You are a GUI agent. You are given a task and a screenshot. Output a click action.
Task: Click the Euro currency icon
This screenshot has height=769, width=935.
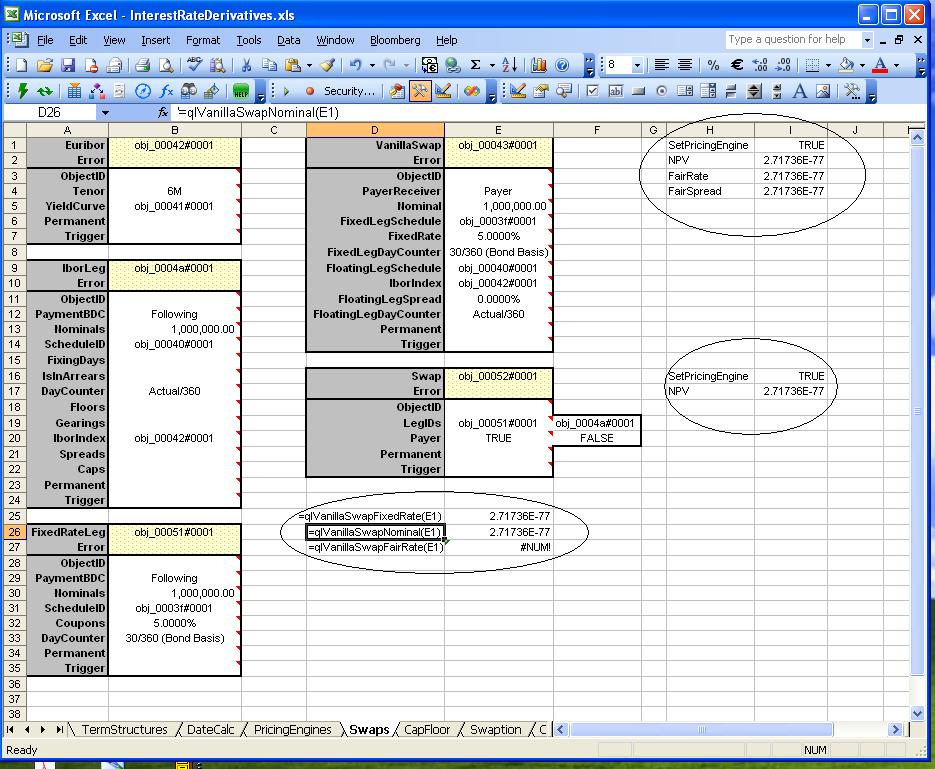click(737, 65)
